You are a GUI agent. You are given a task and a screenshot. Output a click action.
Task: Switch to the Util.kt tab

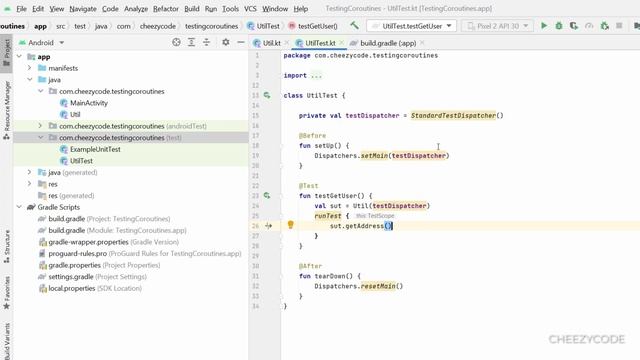coord(271,43)
